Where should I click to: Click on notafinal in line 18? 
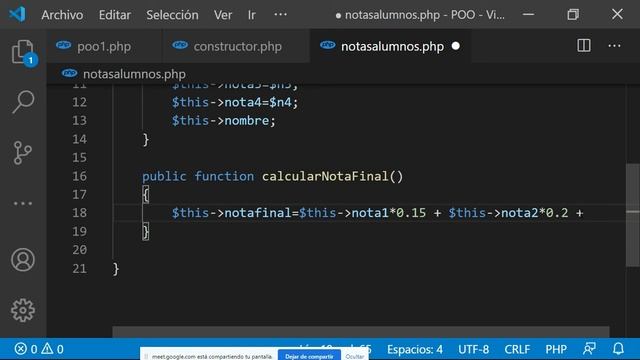point(258,213)
